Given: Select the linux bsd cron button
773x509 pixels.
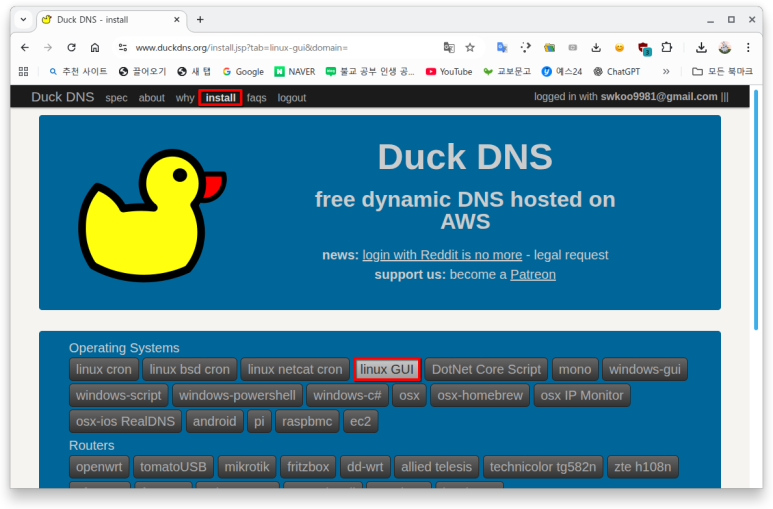Looking at the screenshot, I should 189,369.
